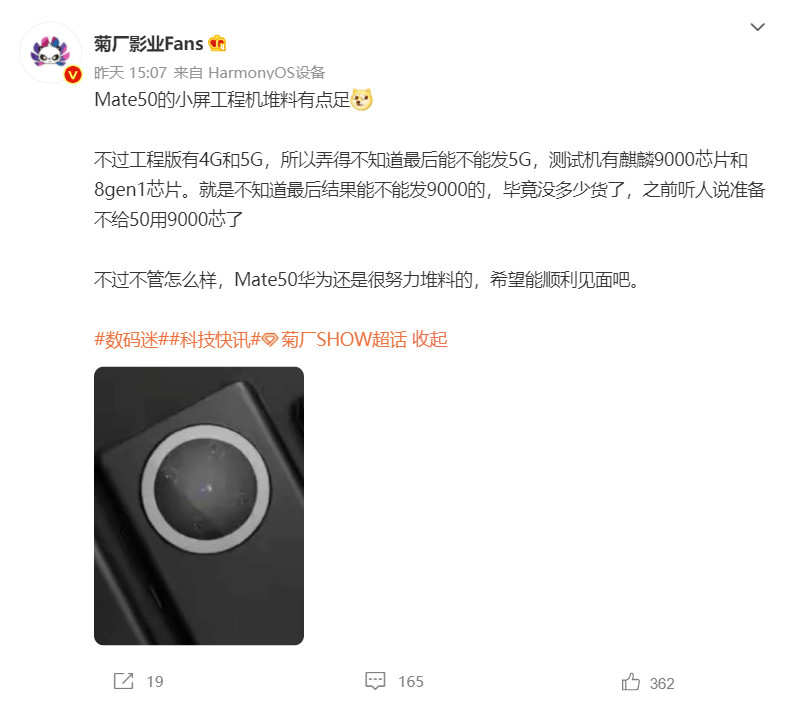Click the doge emoji in the post
Viewport: 791px width, 703px height.
point(362,99)
